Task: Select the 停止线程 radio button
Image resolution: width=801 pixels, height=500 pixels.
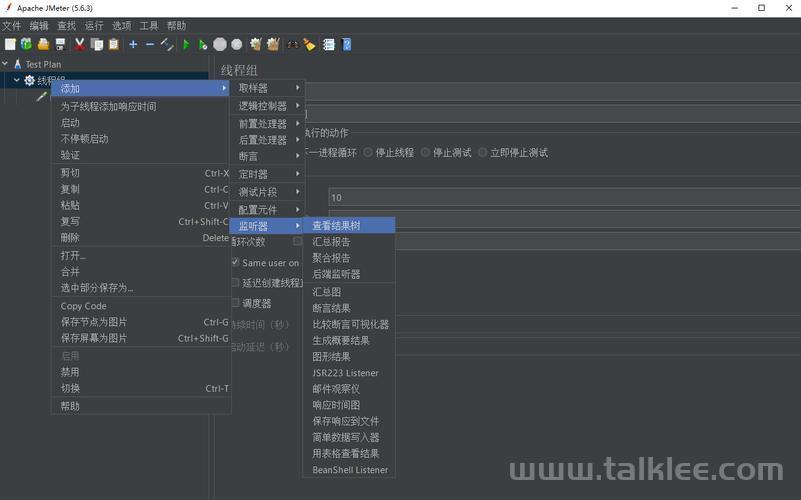Action: click(x=368, y=152)
